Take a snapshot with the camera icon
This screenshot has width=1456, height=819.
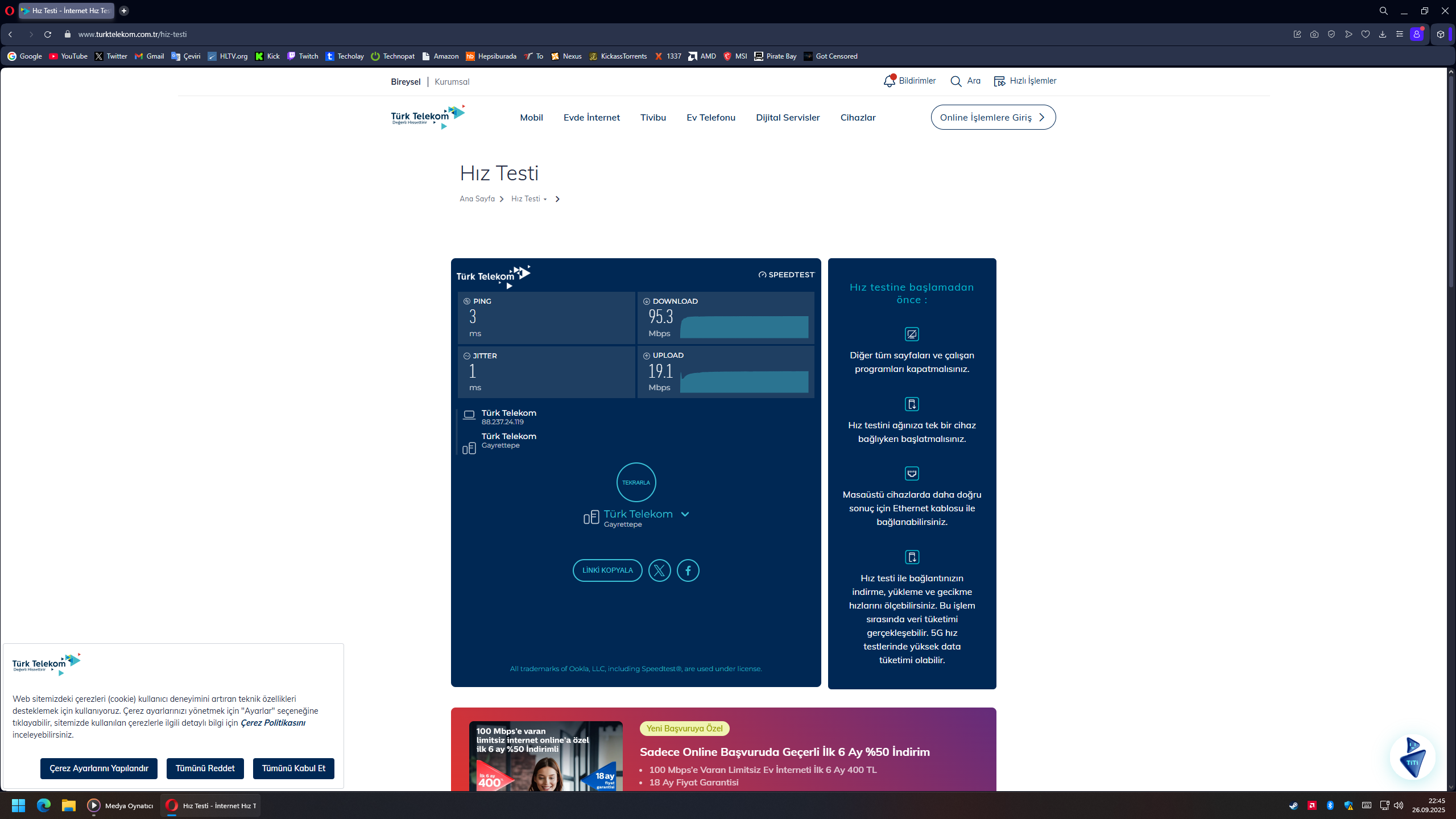point(1314,35)
